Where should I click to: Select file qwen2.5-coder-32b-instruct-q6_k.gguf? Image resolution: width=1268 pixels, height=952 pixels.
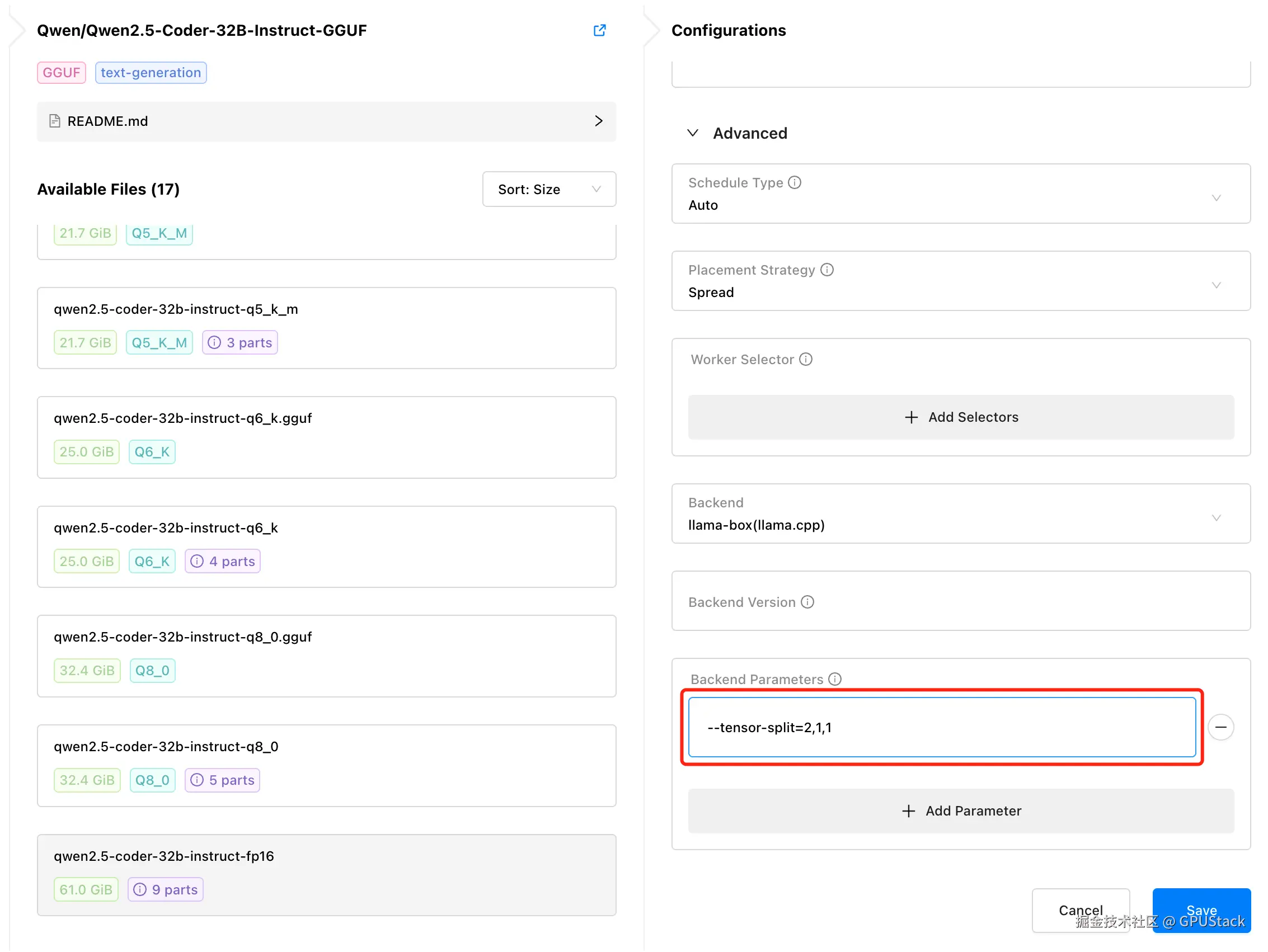327,437
